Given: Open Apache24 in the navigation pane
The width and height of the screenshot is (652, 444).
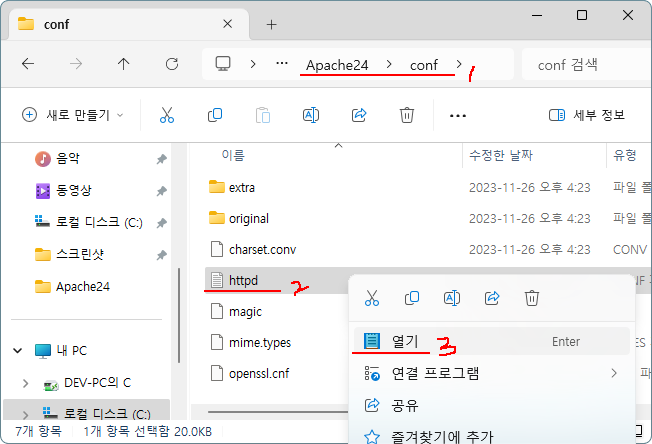Looking at the screenshot, I should pos(82,287).
